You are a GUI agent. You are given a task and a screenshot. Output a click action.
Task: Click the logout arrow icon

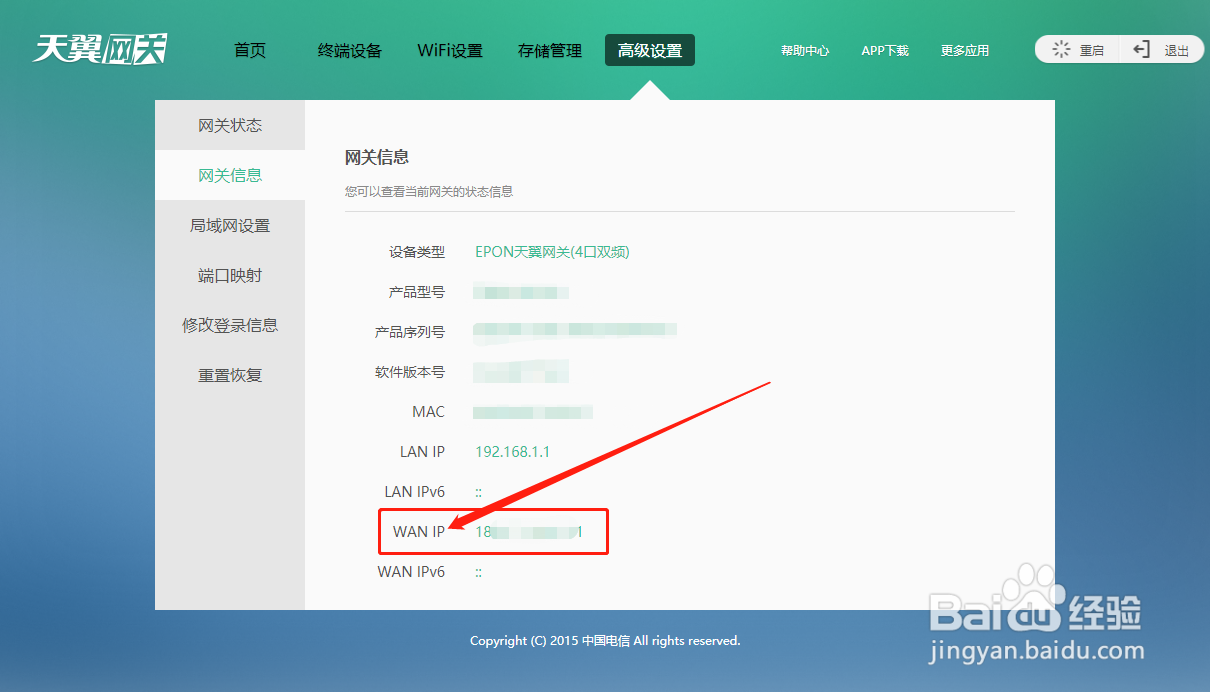click(1141, 49)
